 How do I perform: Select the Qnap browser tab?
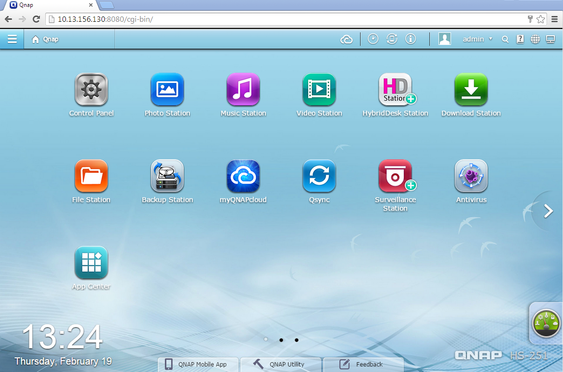(x=50, y=5)
